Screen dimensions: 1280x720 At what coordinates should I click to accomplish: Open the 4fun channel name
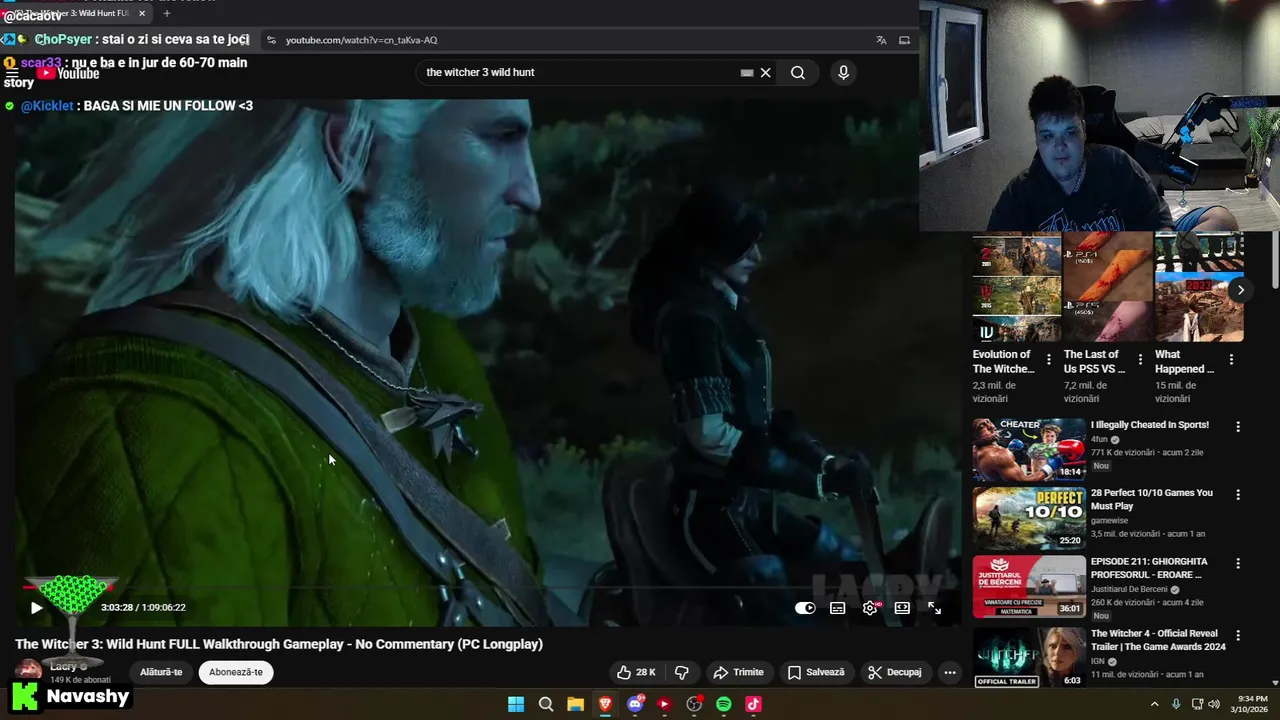coord(1099,439)
